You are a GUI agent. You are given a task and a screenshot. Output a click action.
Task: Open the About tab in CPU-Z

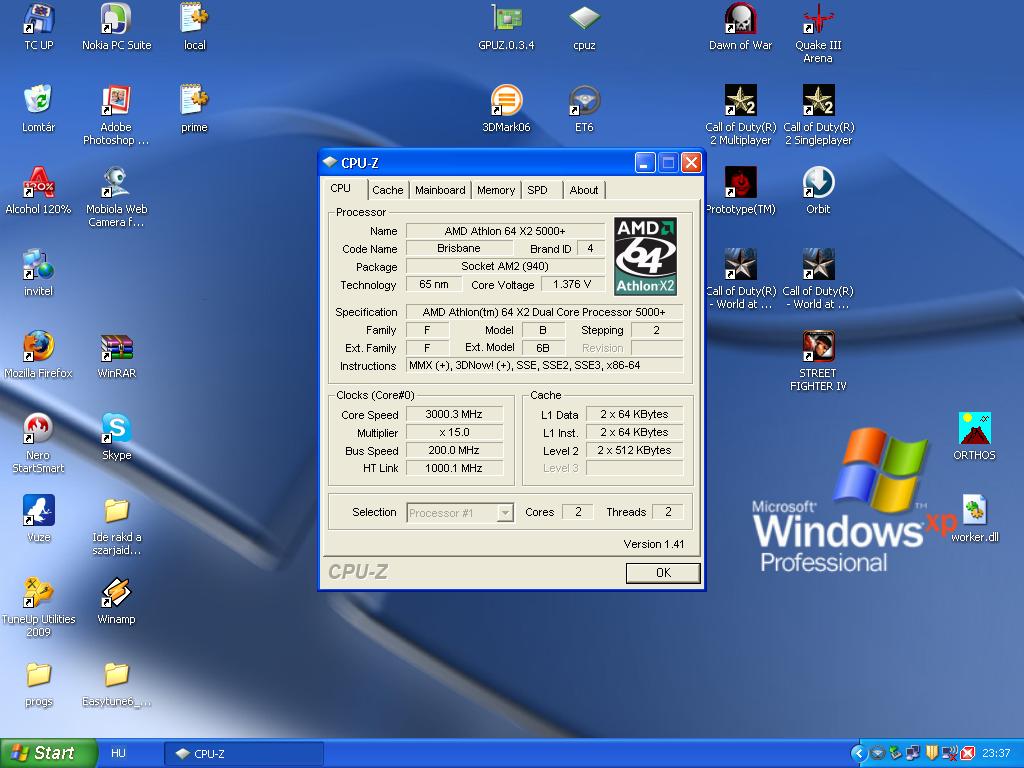click(x=584, y=190)
